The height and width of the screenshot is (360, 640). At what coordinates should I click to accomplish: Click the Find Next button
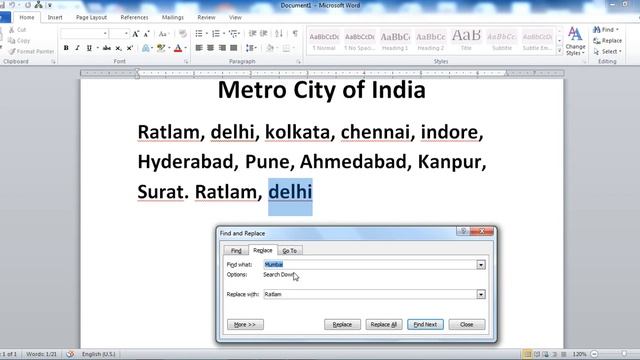click(425, 324)
